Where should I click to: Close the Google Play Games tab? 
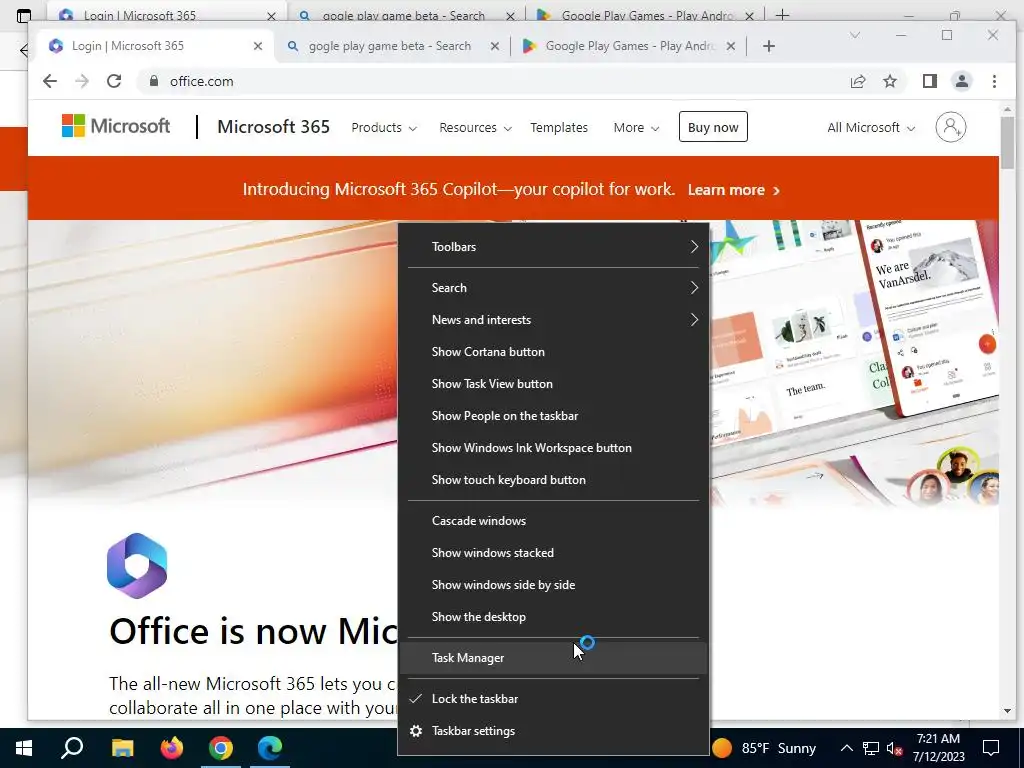coord(731,46)
